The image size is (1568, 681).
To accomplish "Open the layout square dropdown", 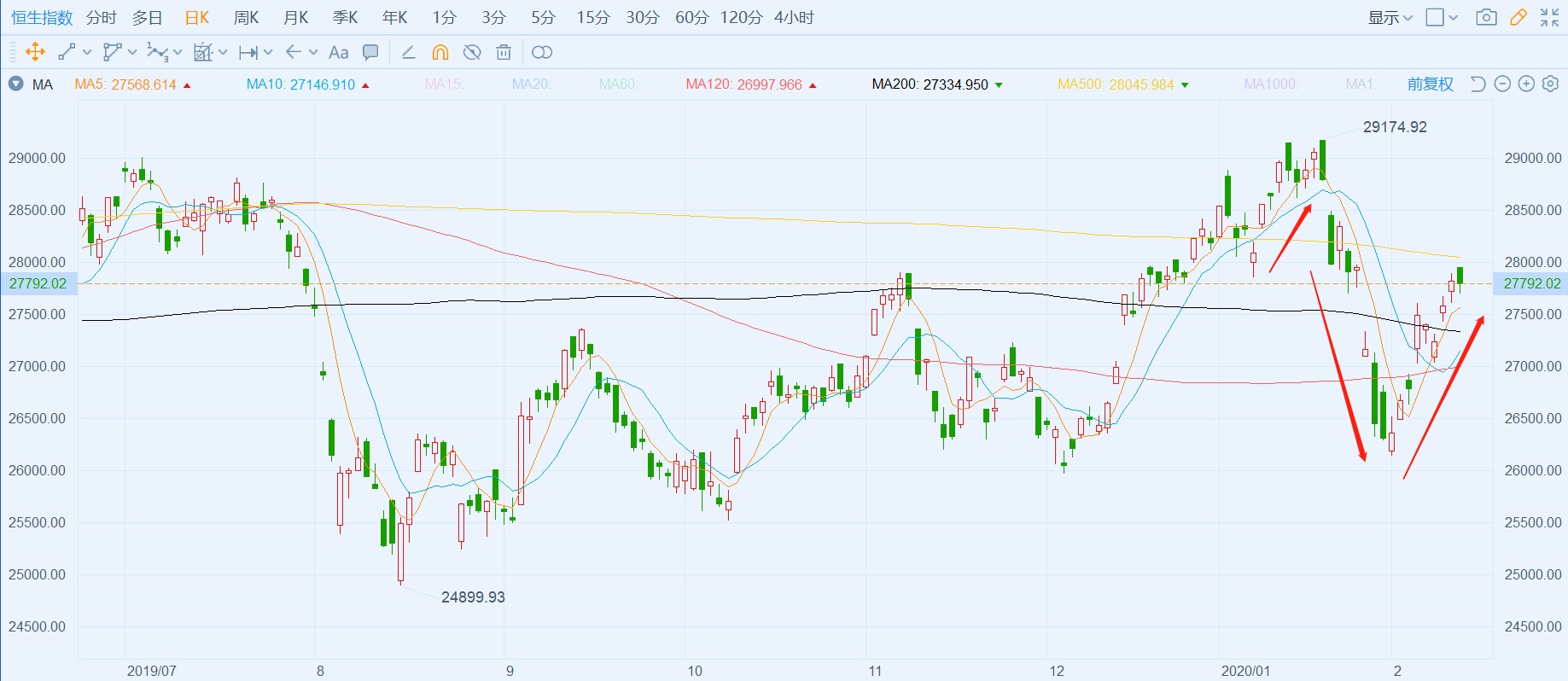I will [x=1442, y=17].
